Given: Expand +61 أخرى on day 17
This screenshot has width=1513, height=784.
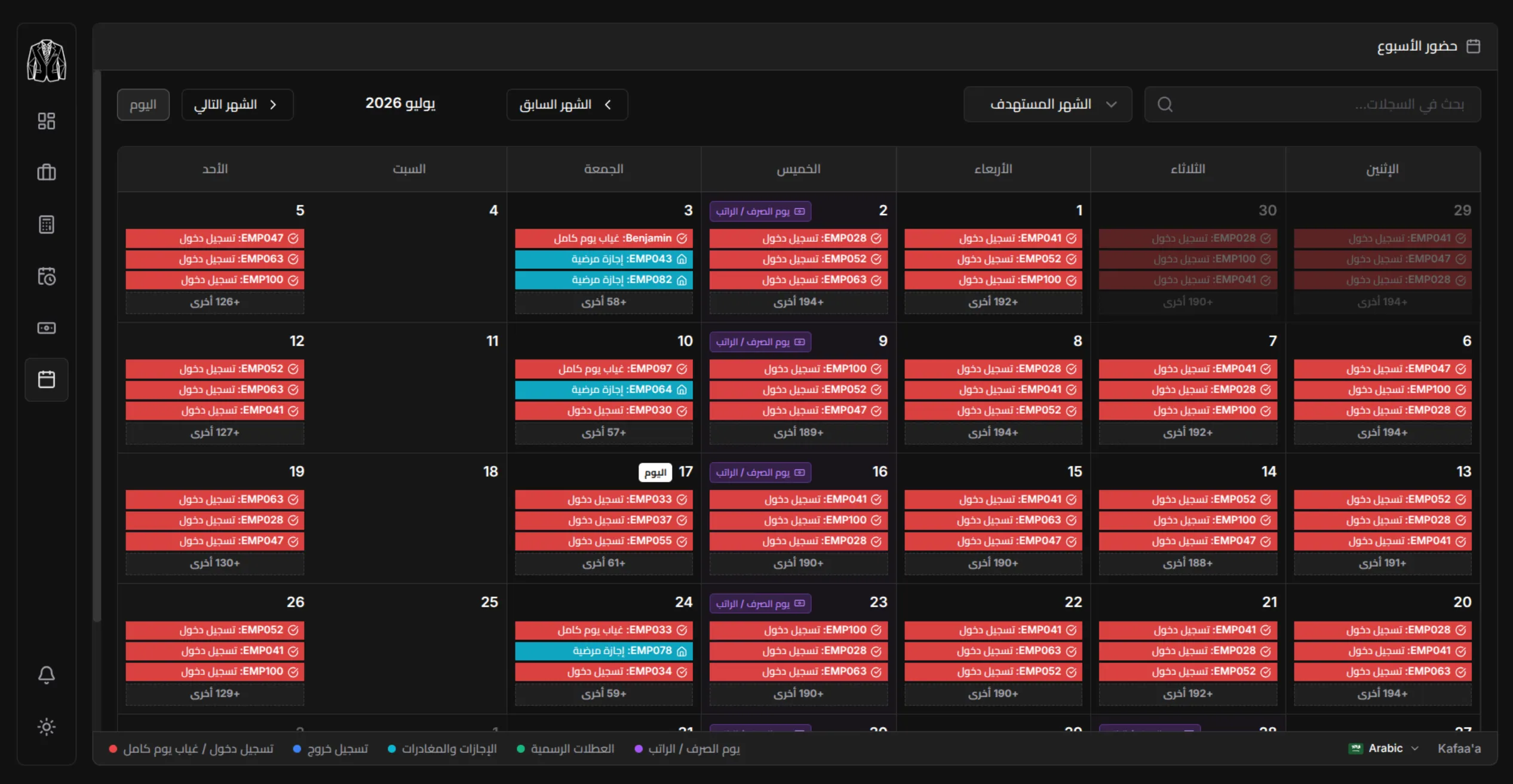Looking at the screenshot, I should point(604,563).
